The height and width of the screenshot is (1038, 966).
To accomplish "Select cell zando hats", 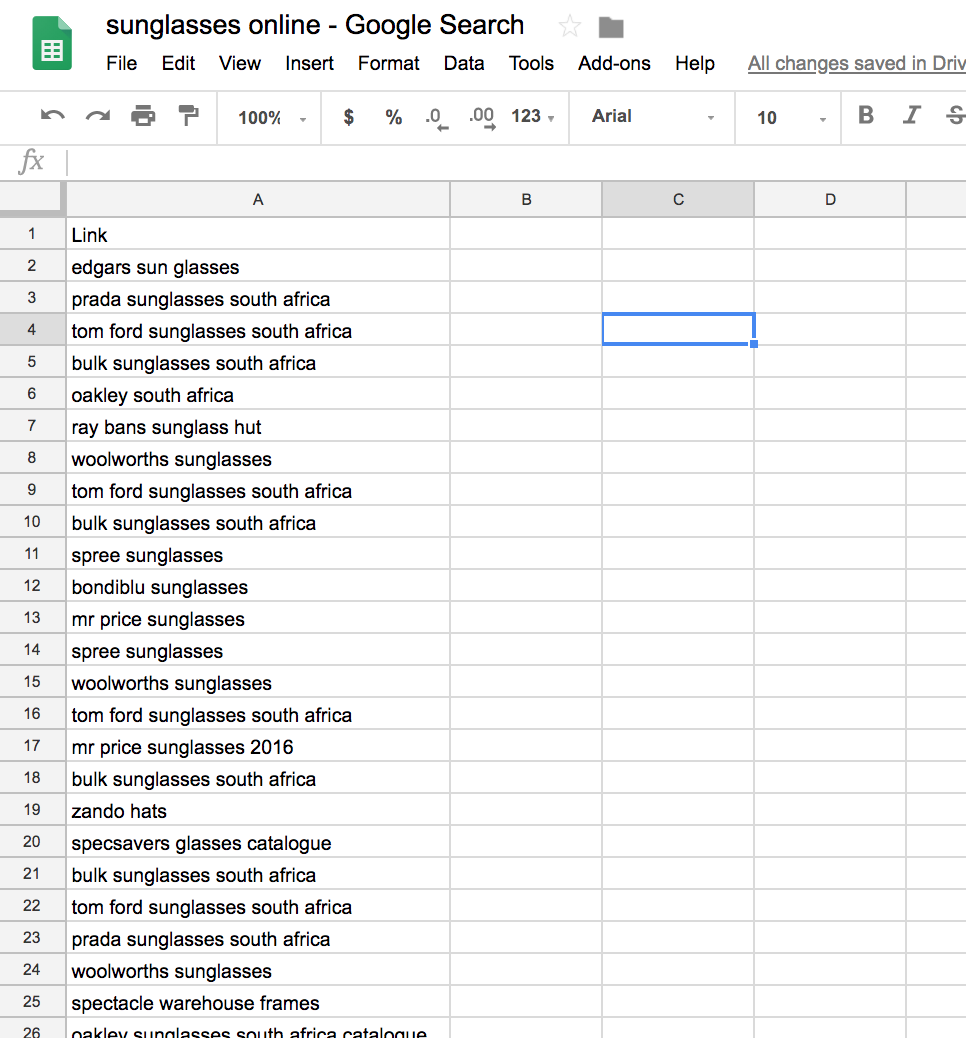I will coord(258,810).
